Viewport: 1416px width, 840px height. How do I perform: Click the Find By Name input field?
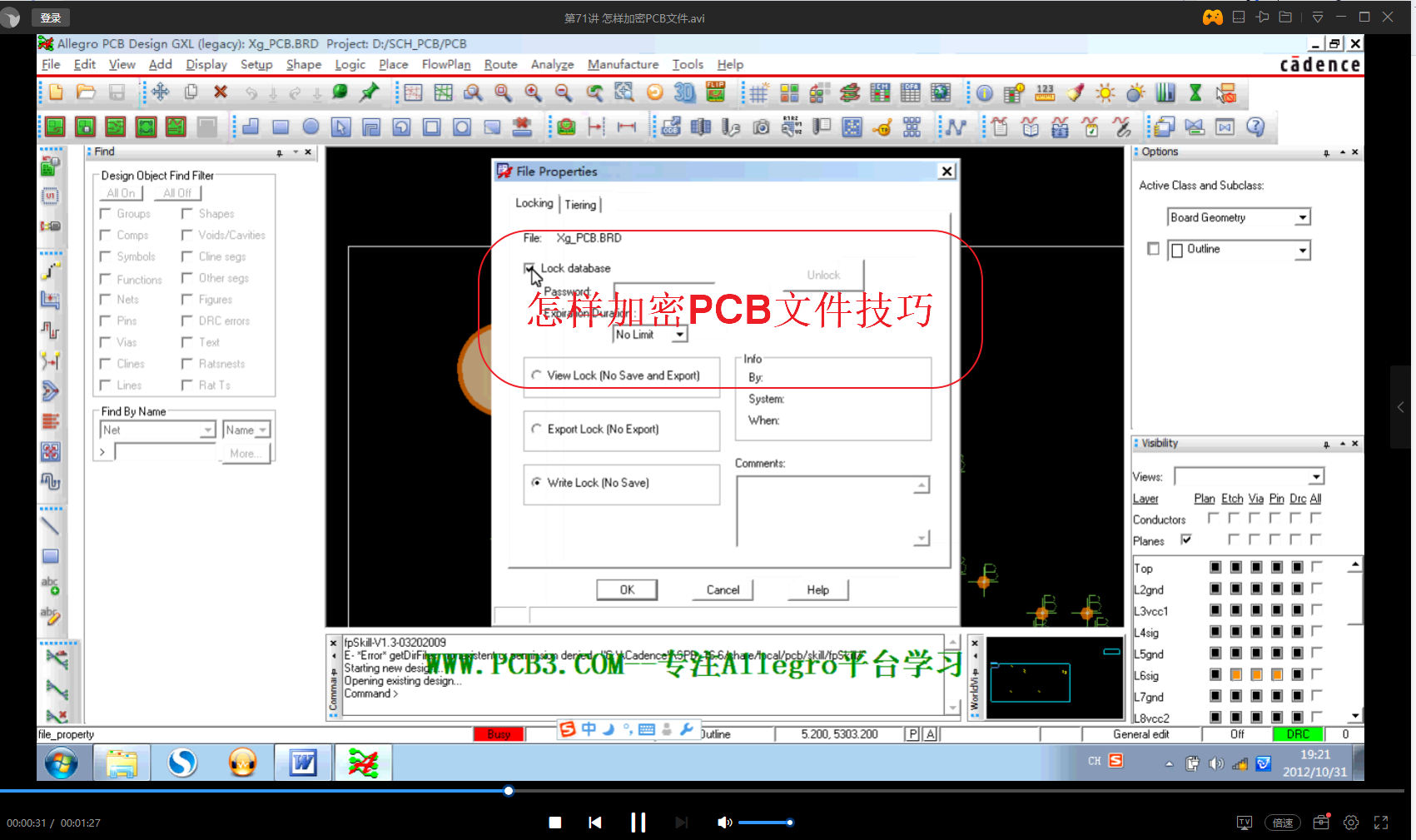pyautogui.click(x=166, y=452)
